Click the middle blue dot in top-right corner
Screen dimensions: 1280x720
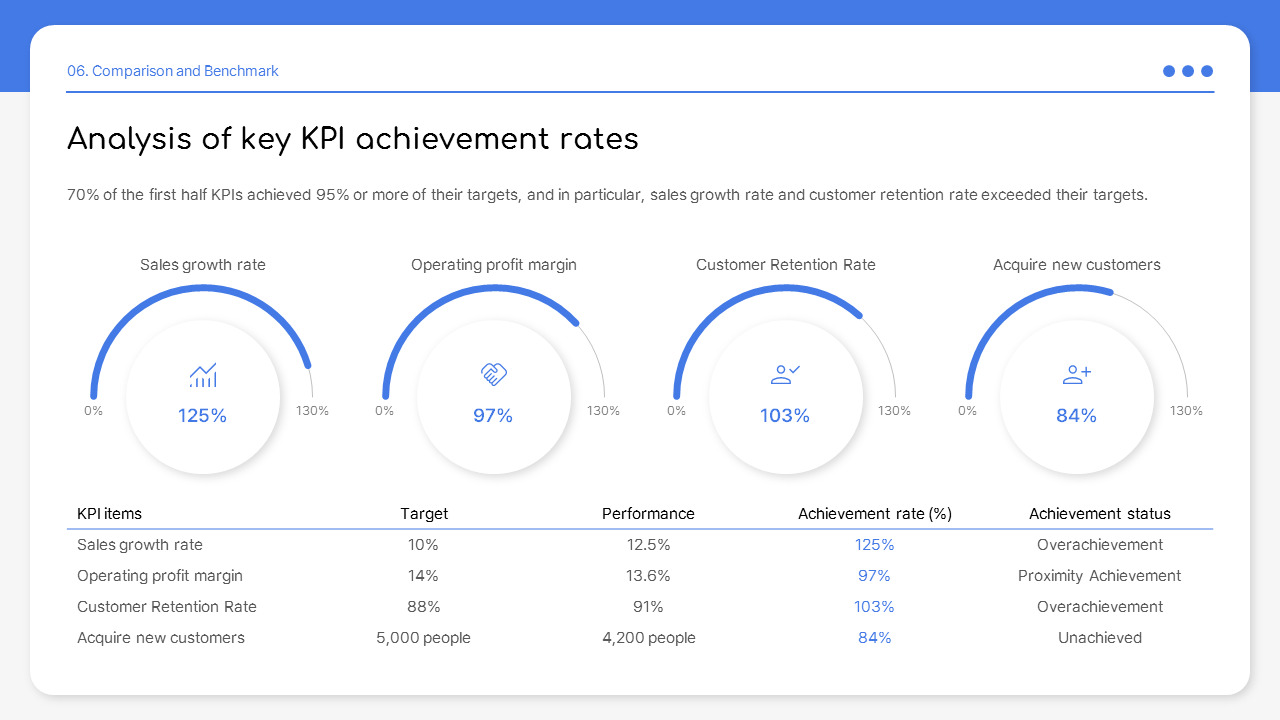pyautogui.click(x=1188, y=71)
